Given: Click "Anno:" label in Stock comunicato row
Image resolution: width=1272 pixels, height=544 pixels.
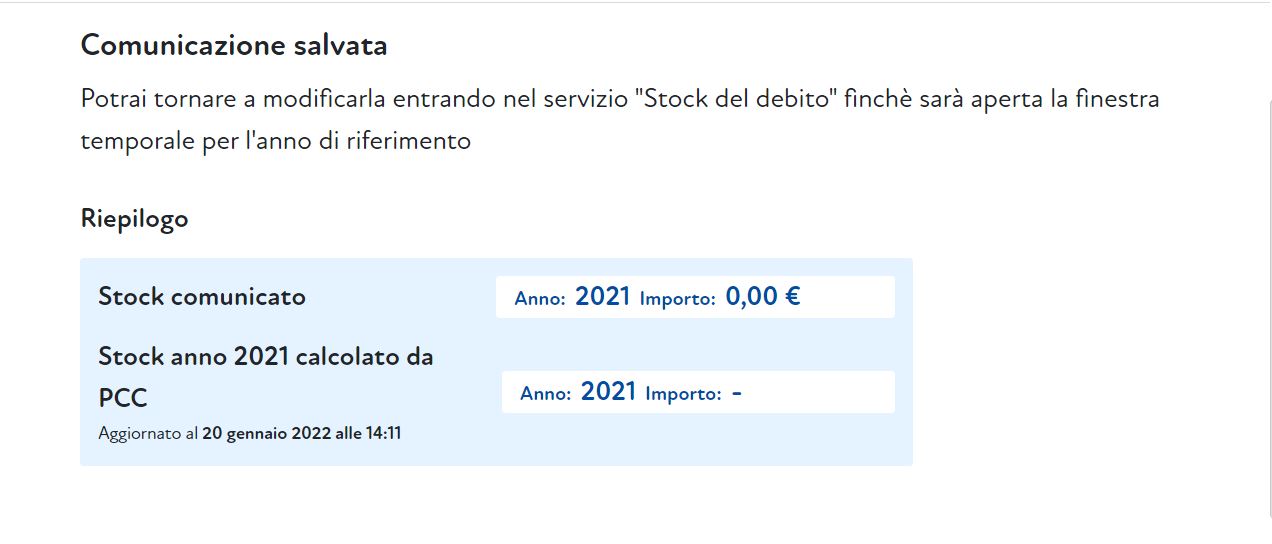Looking at the screenshot, I should pyautogui.click(x=540, y=298).
